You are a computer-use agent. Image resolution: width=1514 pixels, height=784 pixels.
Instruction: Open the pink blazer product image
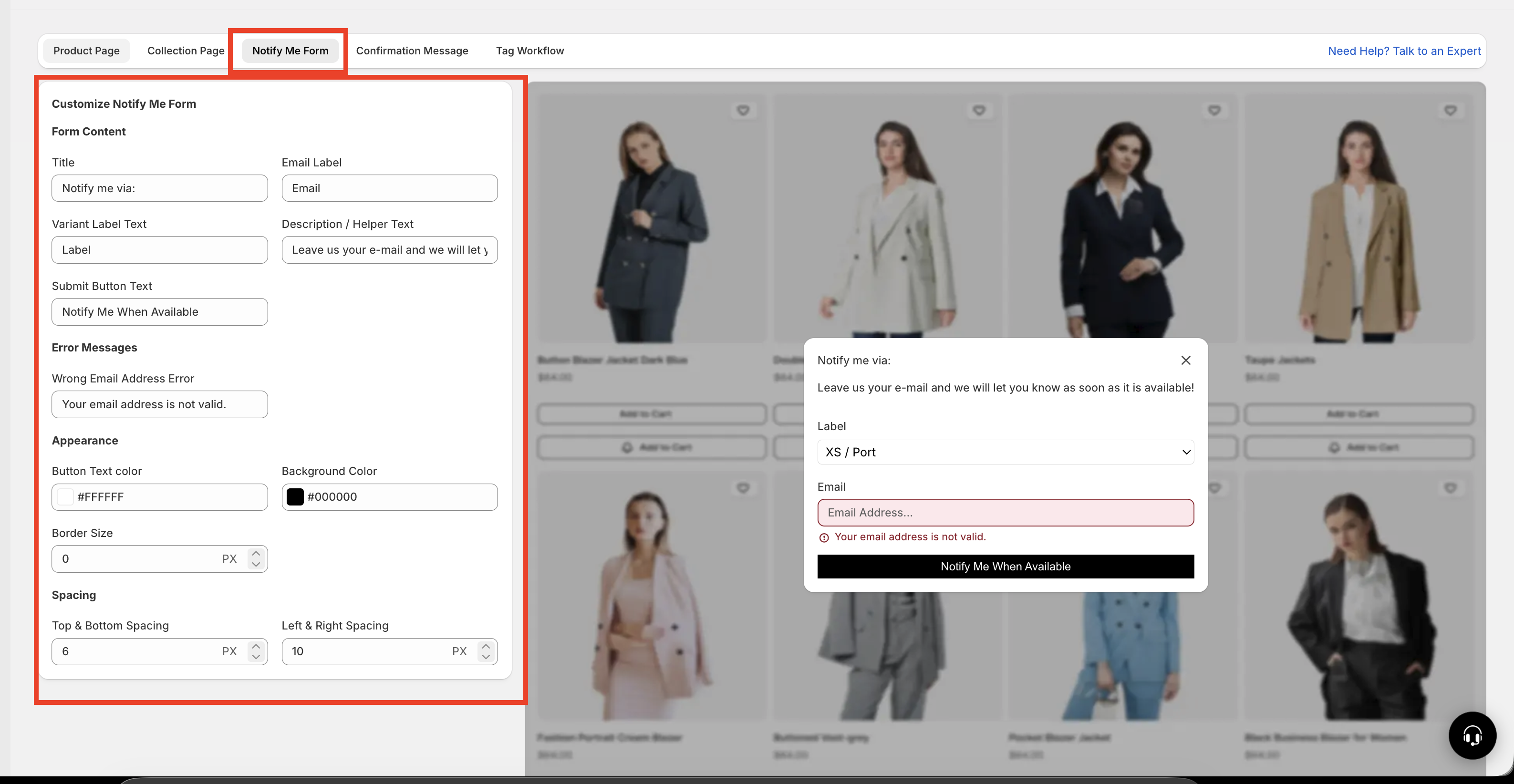[652, 596]
